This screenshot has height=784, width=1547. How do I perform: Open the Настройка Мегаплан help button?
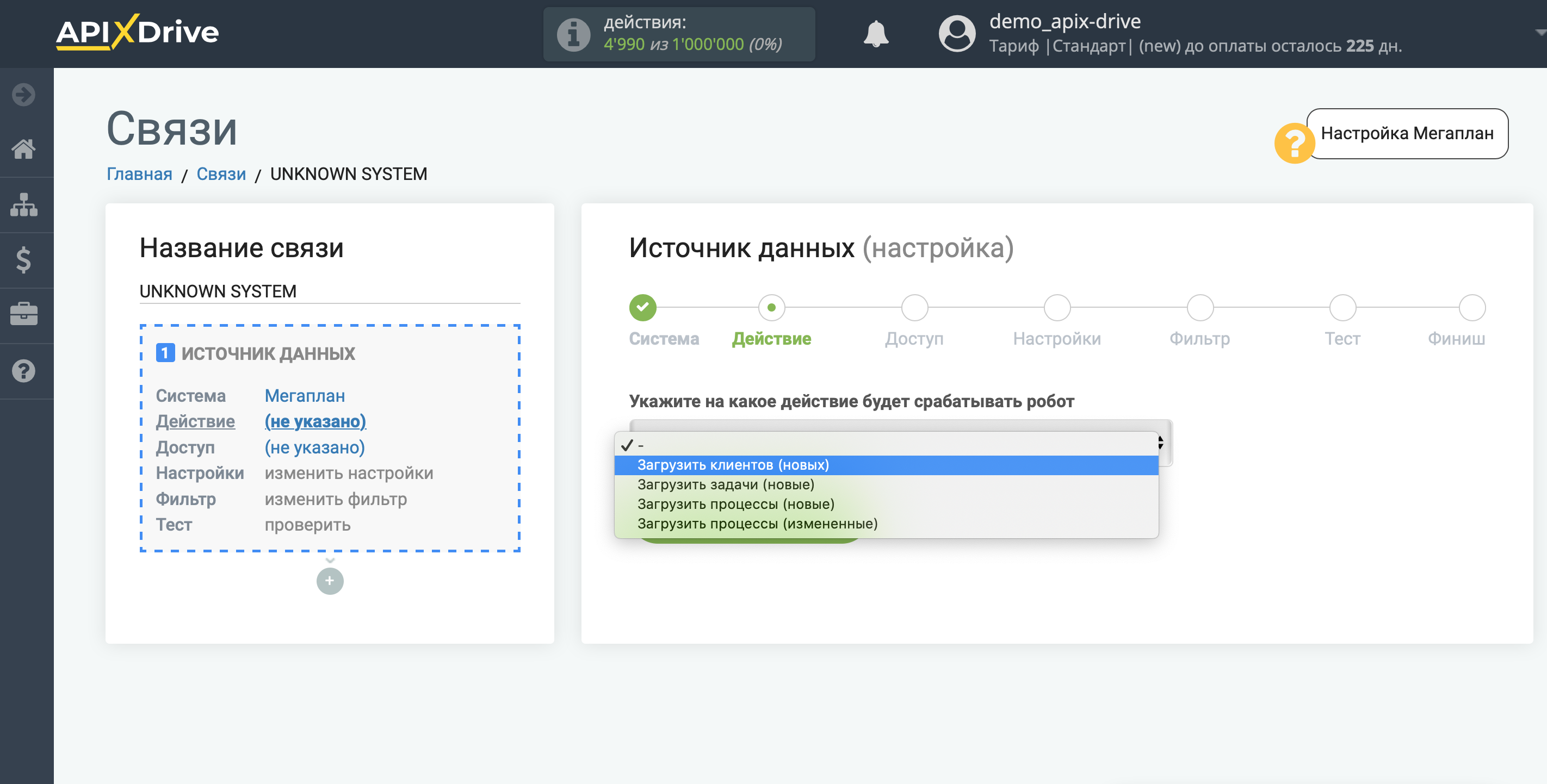point(1407,133)
